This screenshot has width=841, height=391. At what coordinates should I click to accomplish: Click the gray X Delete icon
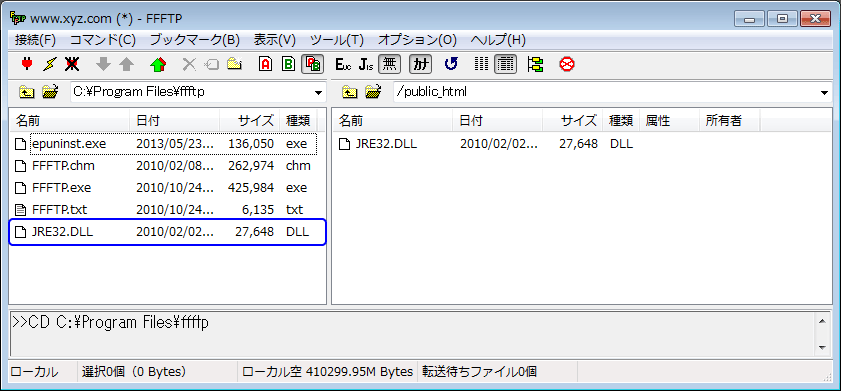pos(189,65)
